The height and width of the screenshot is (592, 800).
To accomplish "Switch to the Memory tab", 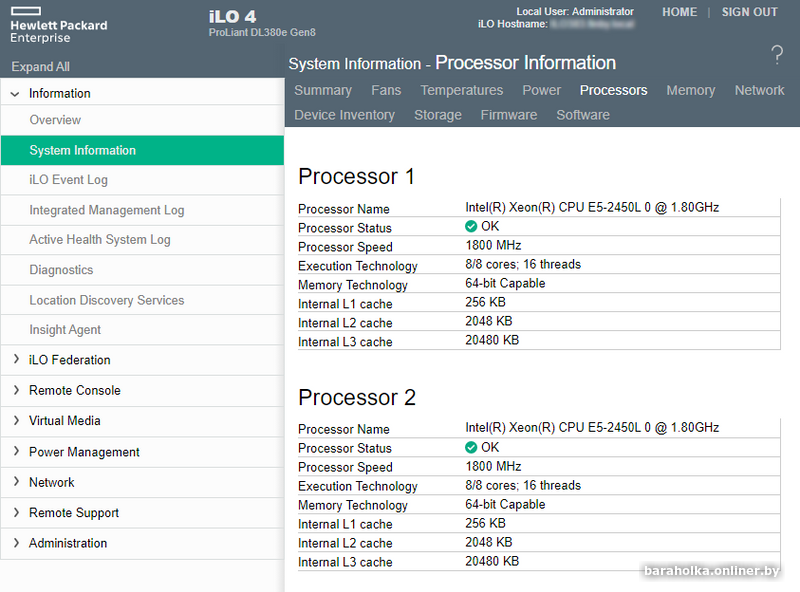I will 691,90.
